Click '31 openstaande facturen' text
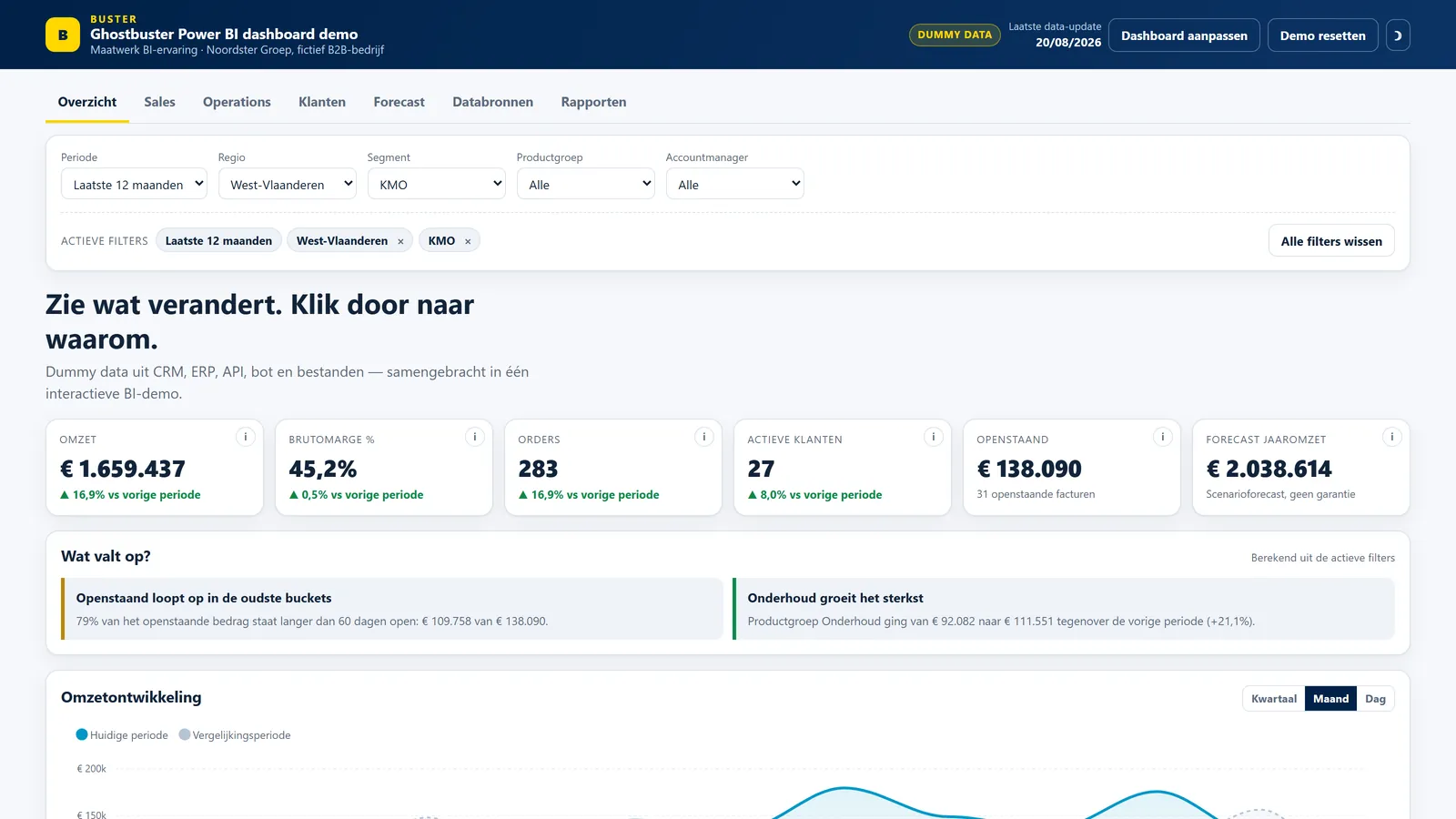The width and height of the screenshot is (1456, 819). coord(1036,494)
